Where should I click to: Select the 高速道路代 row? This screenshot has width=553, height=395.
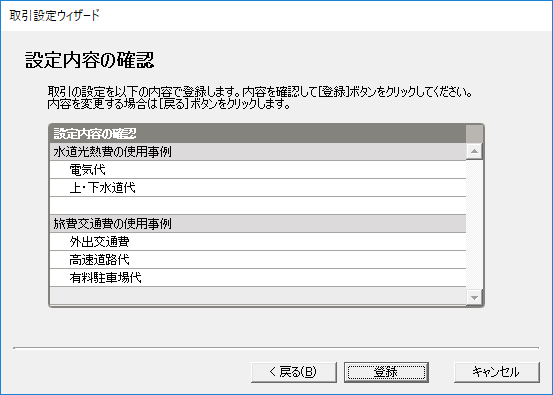258,260
